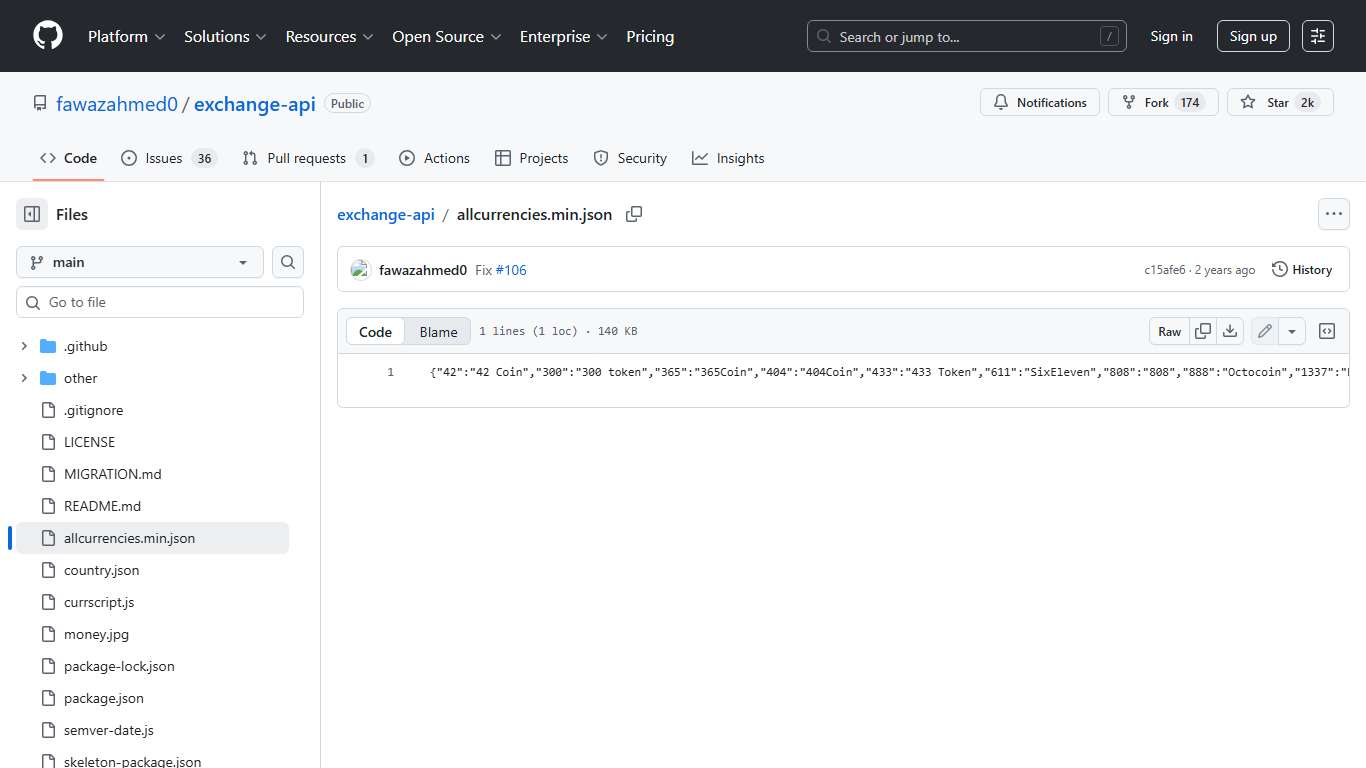The width and height of the screenshot is (1366, 768).
Task: Copy the allcurrencies.min.json file path
Action: 634,214
